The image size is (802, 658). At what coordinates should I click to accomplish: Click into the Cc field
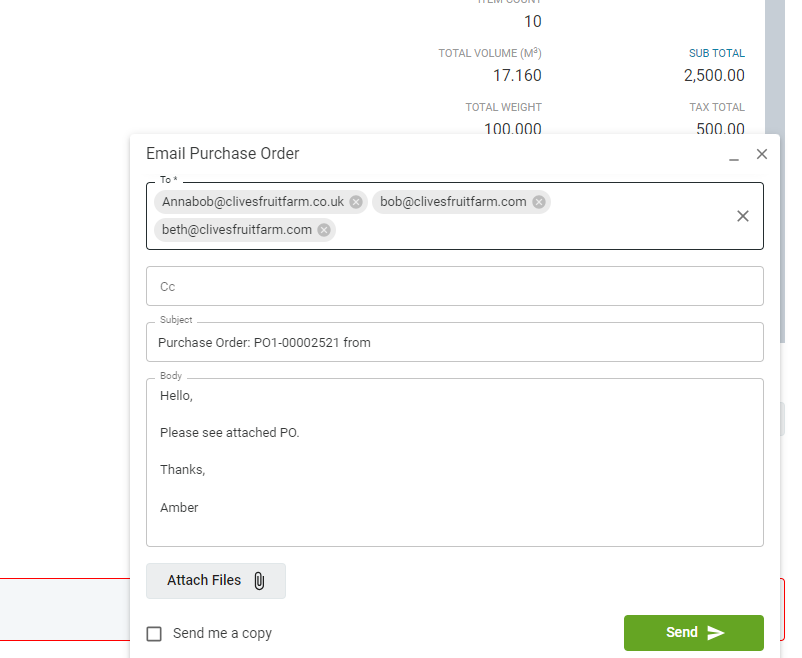455,286
